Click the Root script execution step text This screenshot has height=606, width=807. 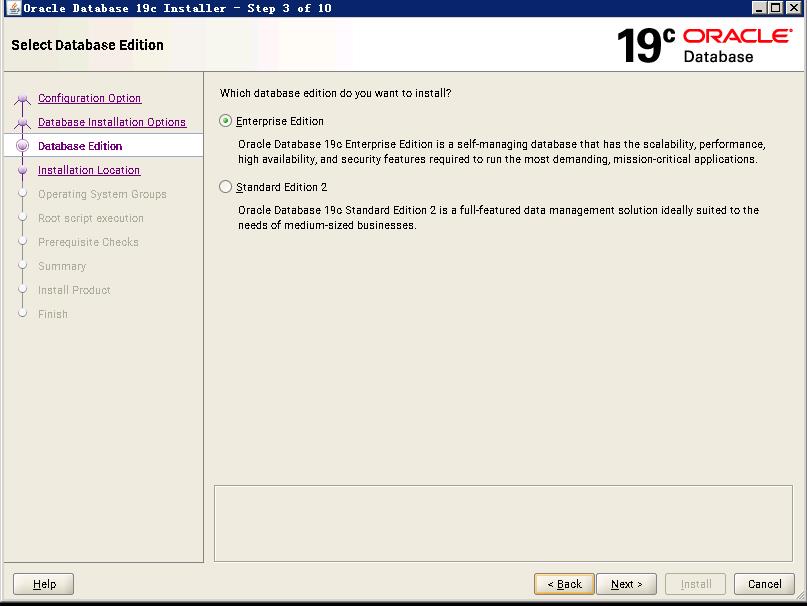91,218
